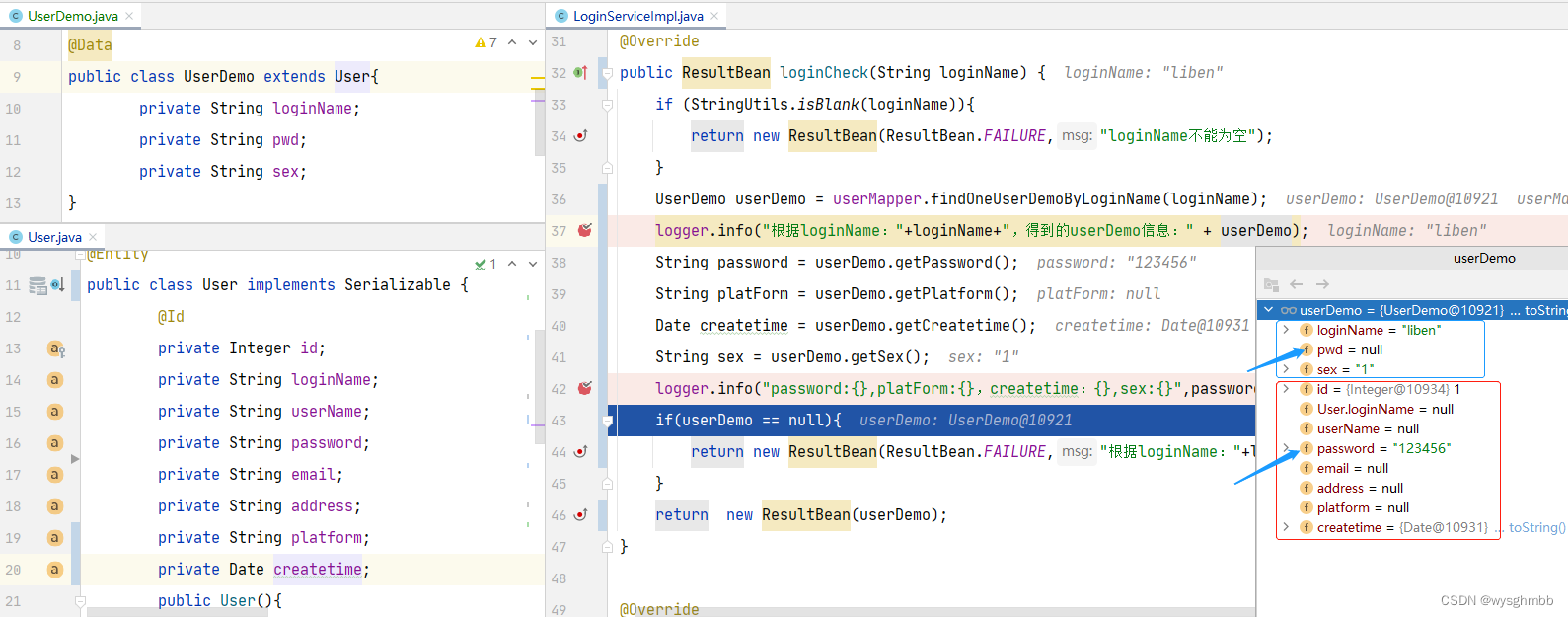Switch to the UserDemo.java tab
Screen dimensions: 1568x617
tap(72, 16)
